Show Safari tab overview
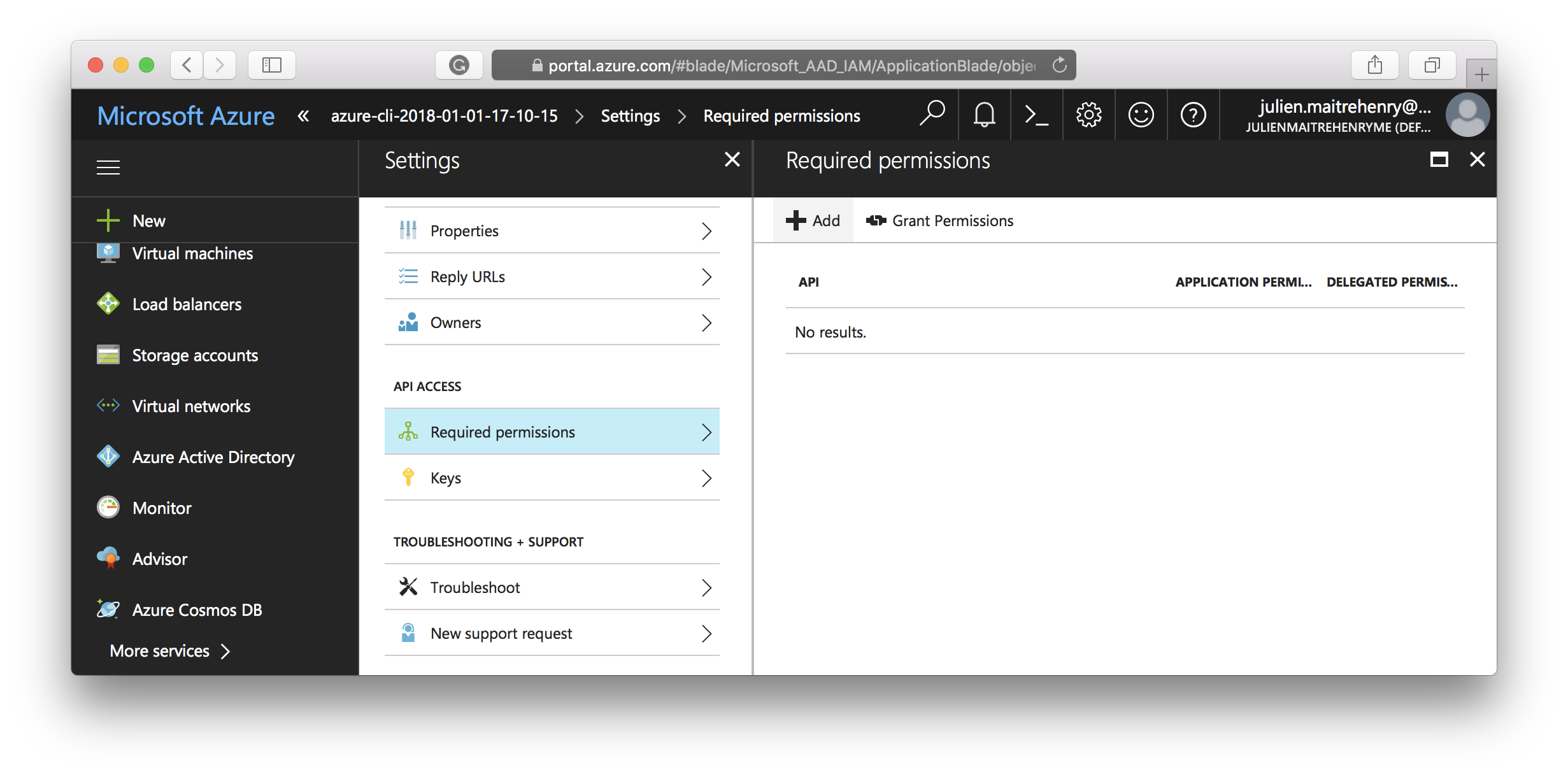Screen dimensions: 1568x777 coord(1432,64)
